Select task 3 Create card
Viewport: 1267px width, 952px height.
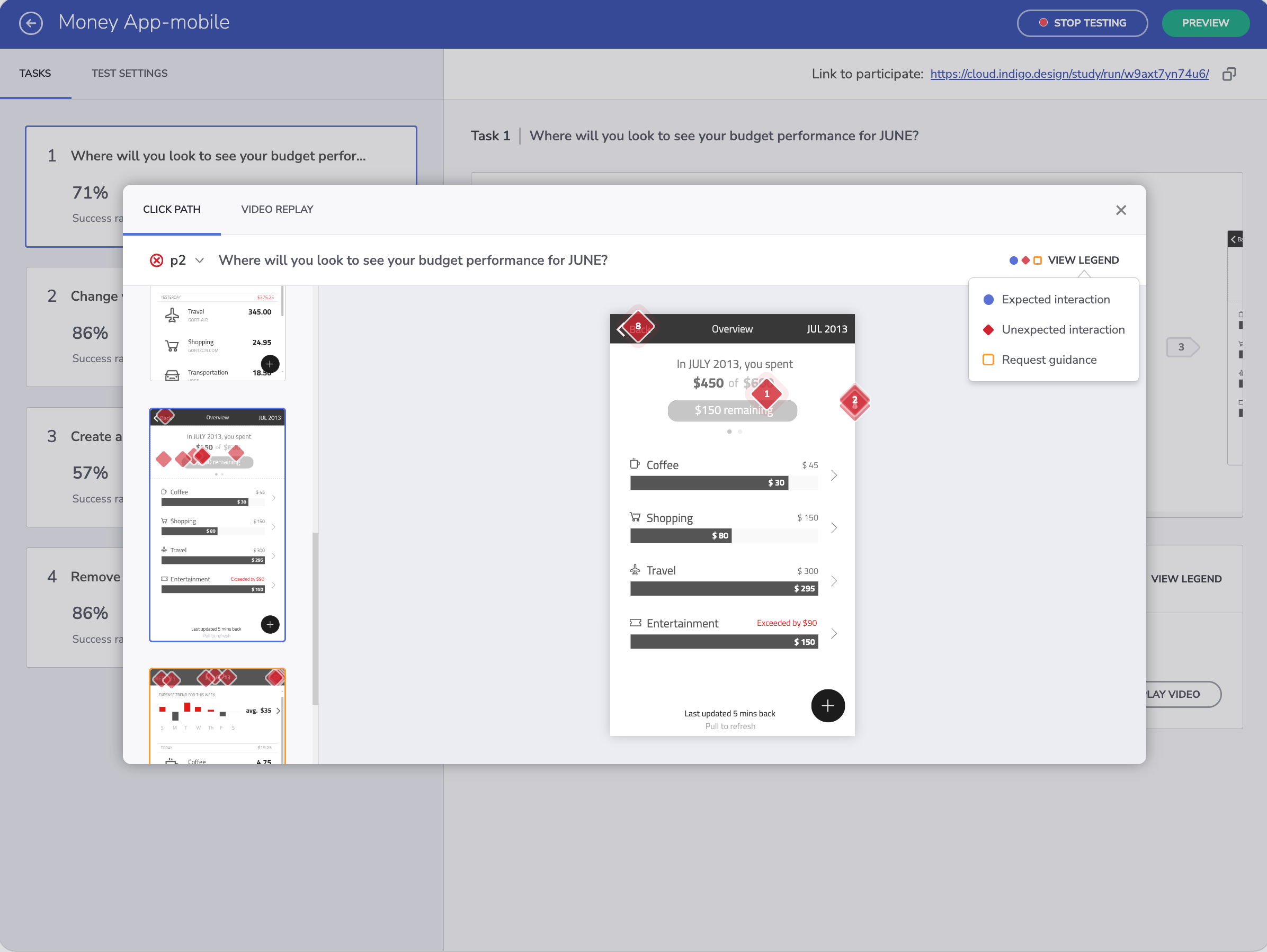75,467
